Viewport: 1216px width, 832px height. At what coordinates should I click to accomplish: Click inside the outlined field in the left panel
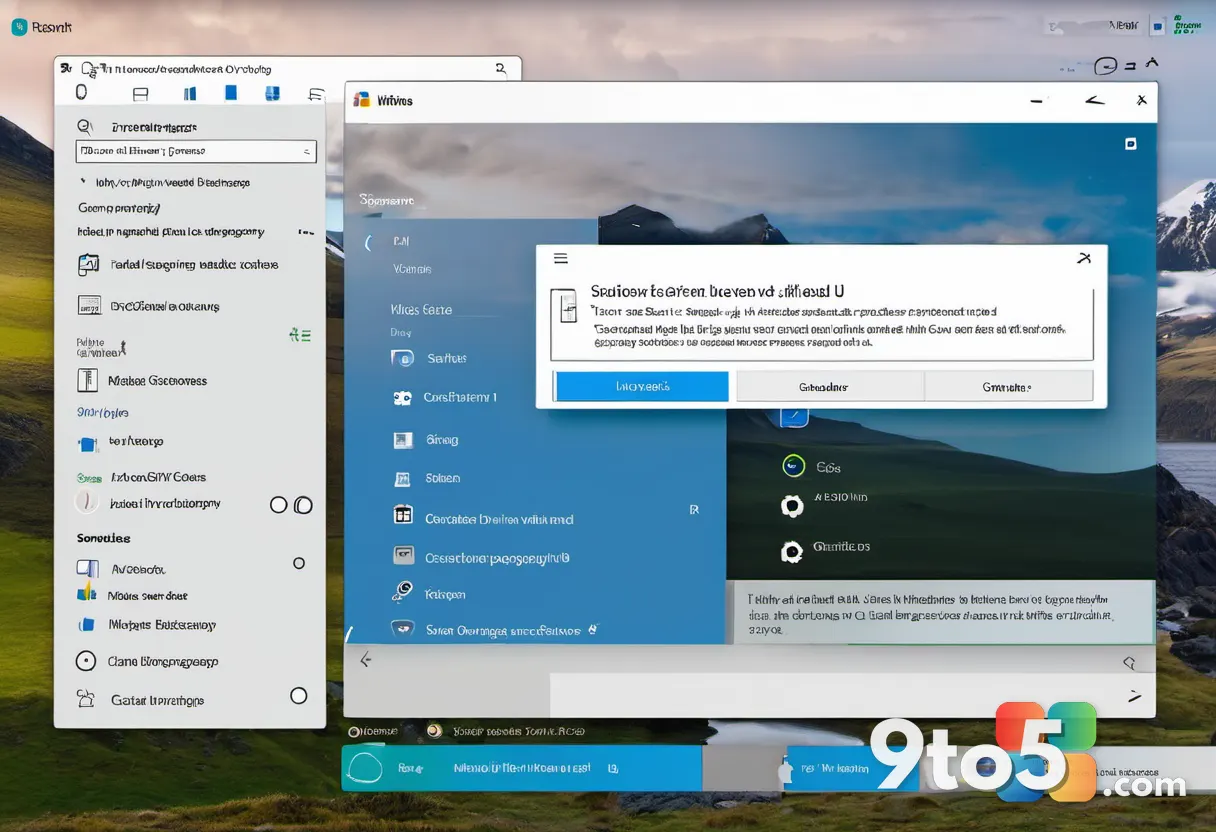coord(196,152)
